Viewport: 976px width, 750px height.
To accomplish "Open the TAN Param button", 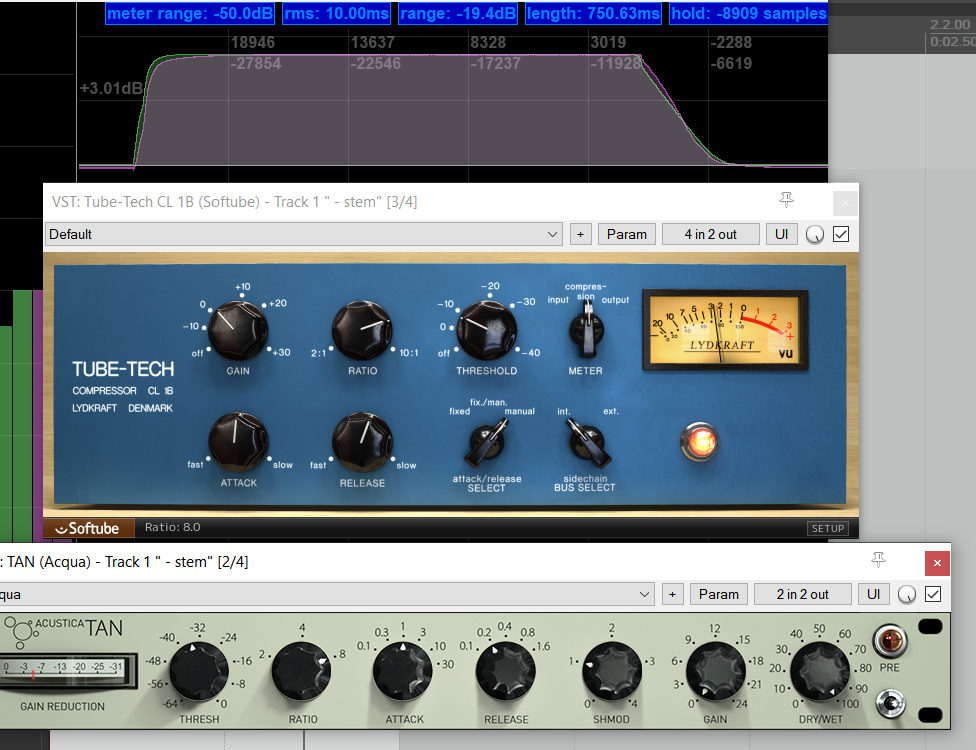I will pyautogui.click(x=719, y=594).
